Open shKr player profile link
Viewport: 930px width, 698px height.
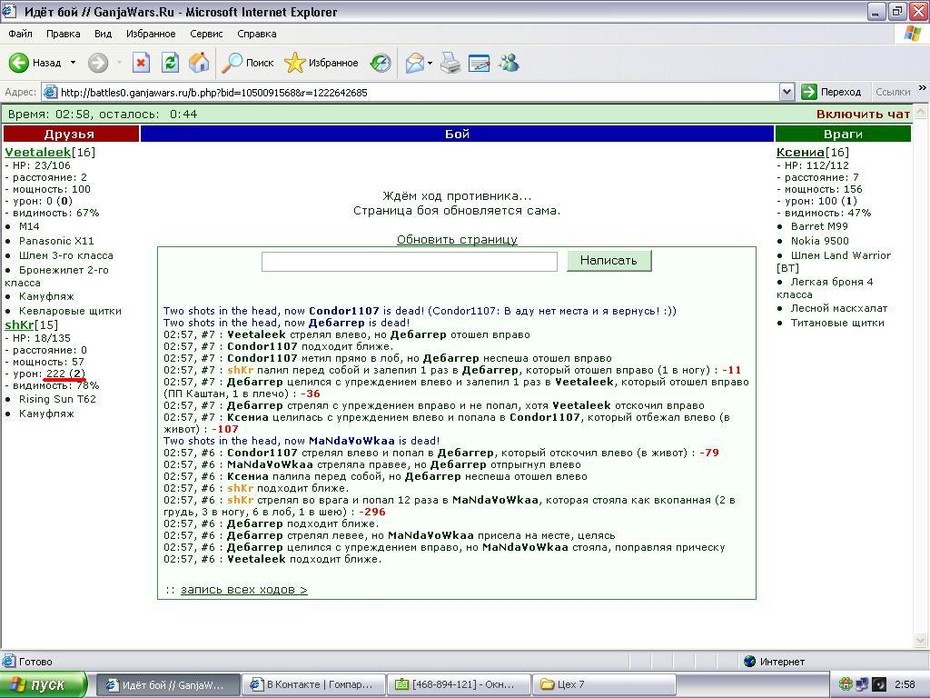tap(20, 325)
